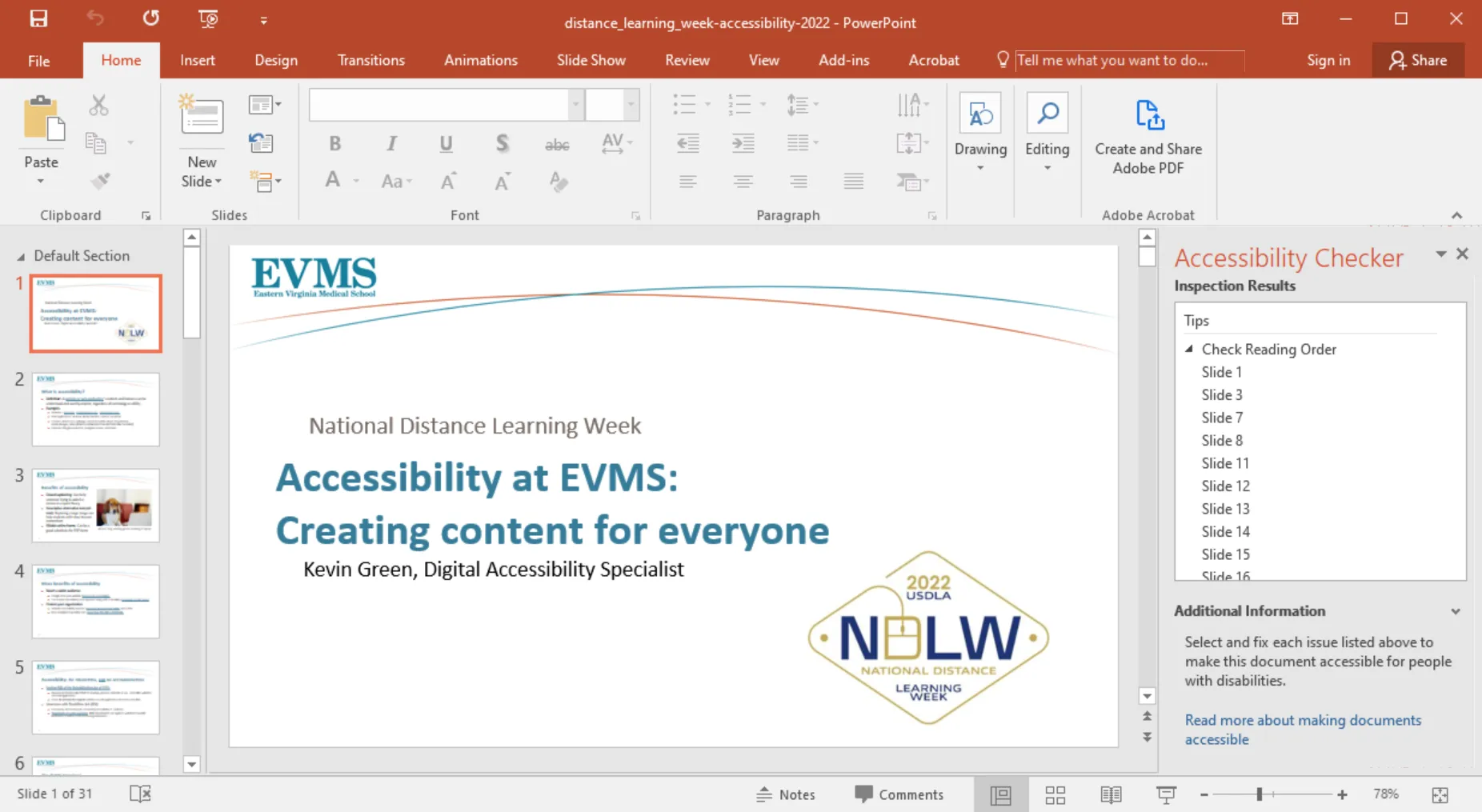Collapse Check Reading Order group

click(x=1189, y=349)
